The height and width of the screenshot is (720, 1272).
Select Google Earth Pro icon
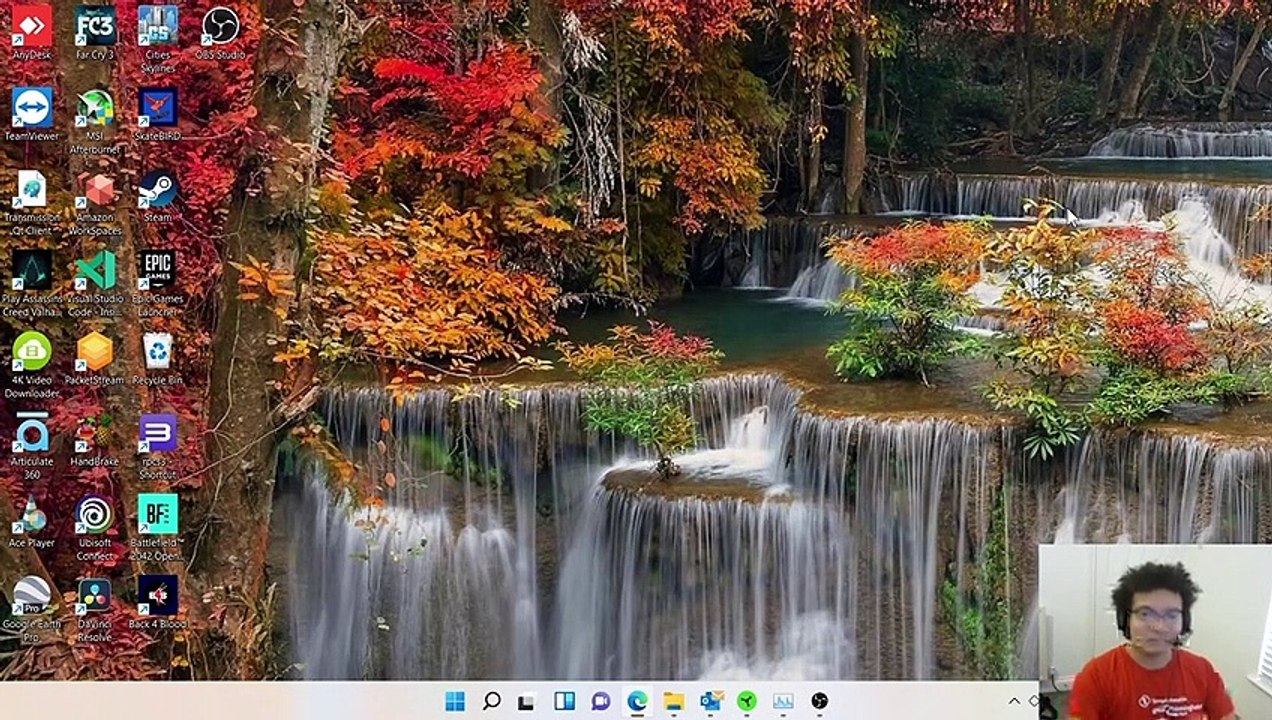(x=32, y=608)
